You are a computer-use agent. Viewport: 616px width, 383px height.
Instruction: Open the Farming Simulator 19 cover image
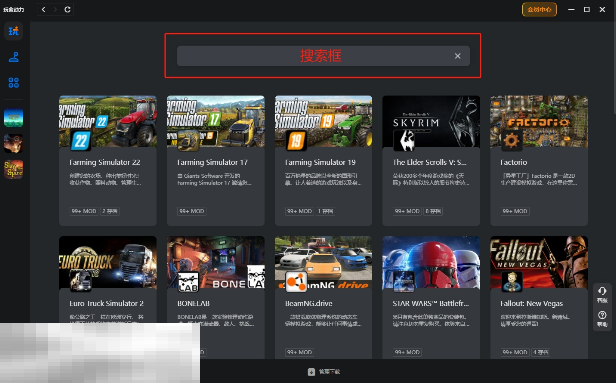tap(323, 121)
